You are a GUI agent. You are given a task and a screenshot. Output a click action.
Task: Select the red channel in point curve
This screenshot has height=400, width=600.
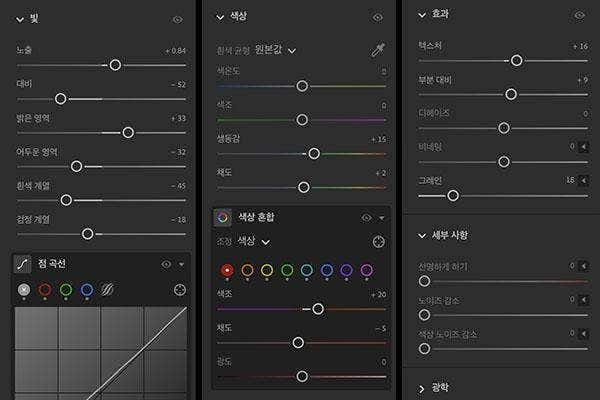point(45,290)
